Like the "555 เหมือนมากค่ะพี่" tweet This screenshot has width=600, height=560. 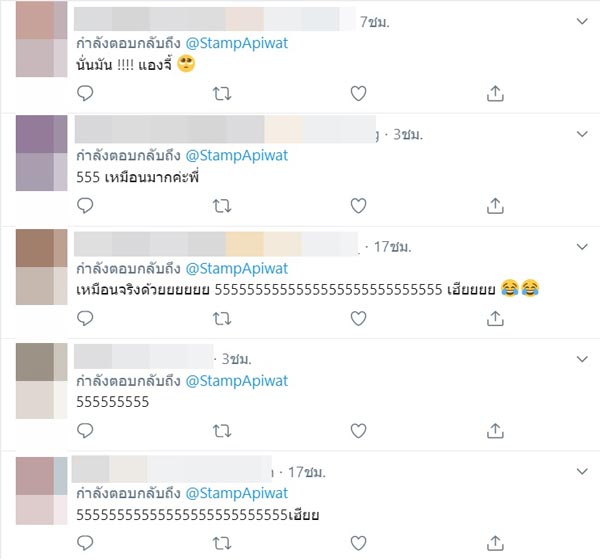tap(359, 206)
